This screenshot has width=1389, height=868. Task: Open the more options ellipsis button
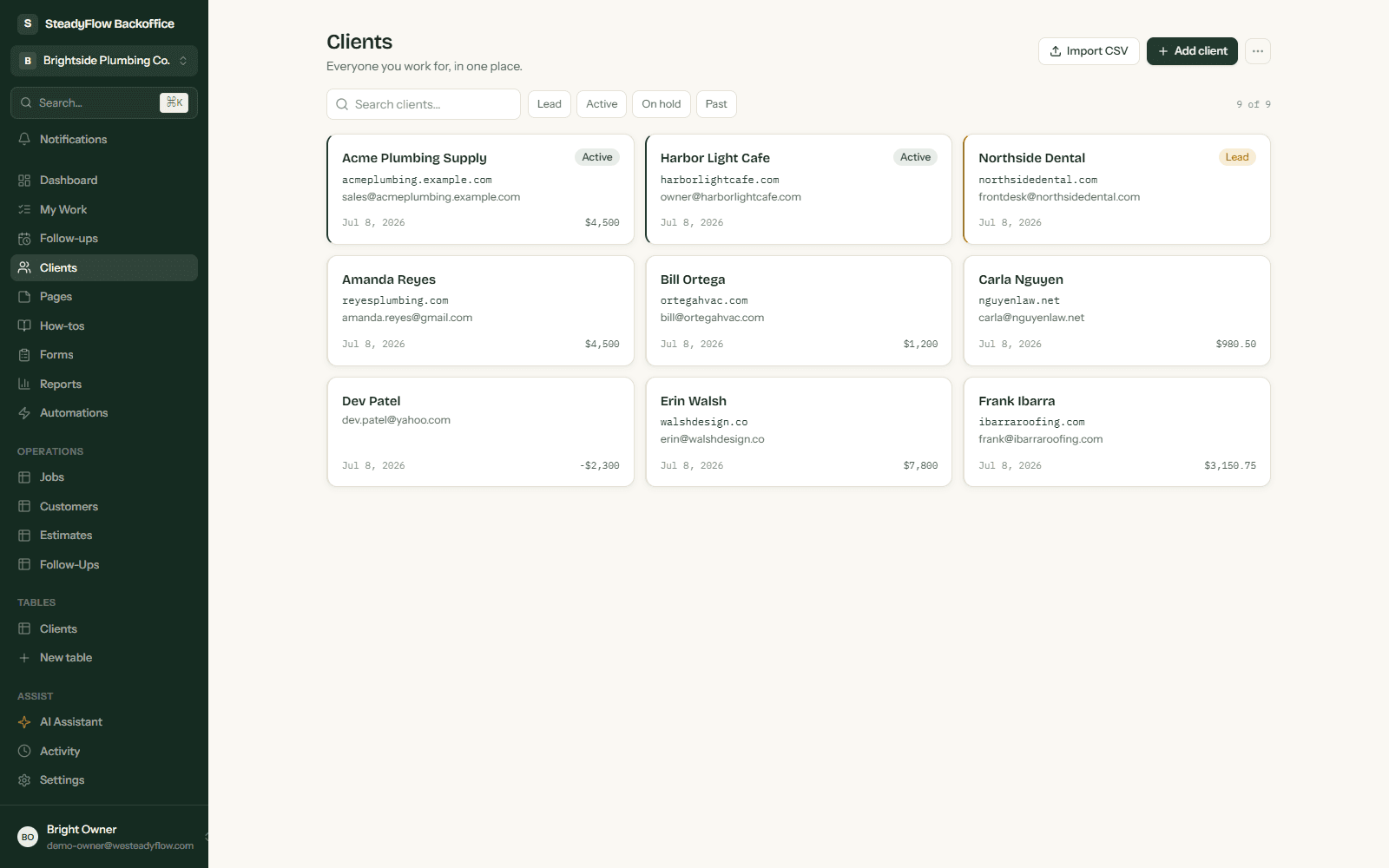pos(1258,51)
